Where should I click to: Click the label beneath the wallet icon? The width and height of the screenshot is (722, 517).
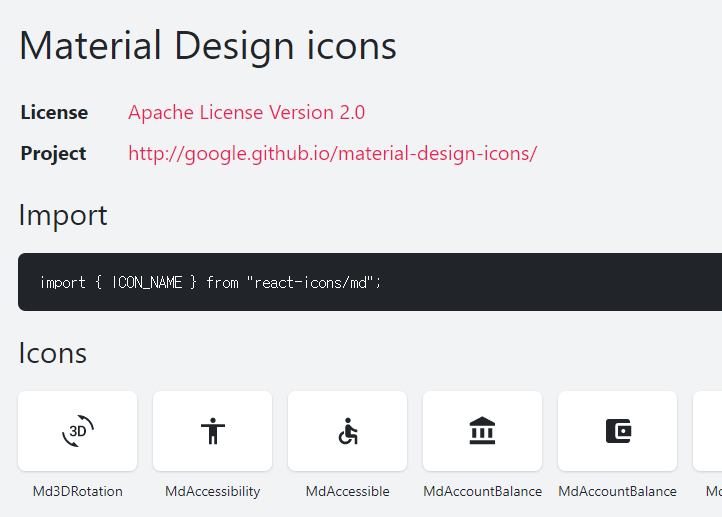tap(617, 491)
